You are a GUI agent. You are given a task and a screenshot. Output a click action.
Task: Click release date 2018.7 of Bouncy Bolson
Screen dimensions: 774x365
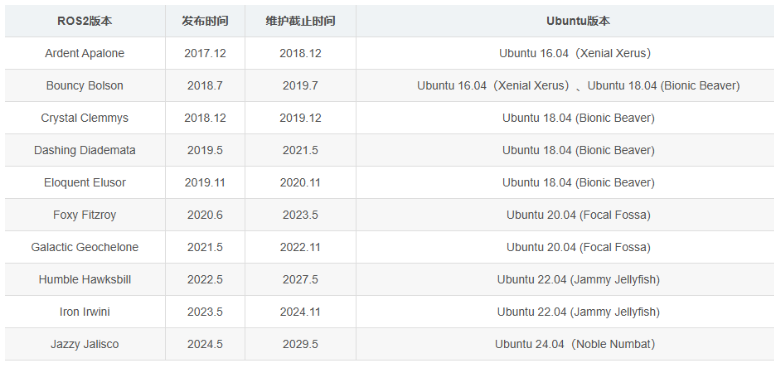pos(205,85)
